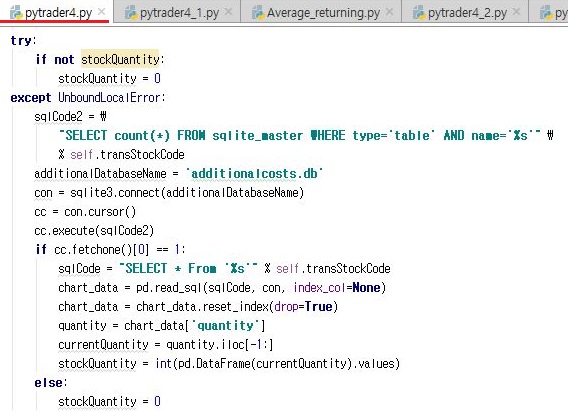The width and height of the screenshot is (568, 411).
Task: Click the Python file icon on pytrader4_1.py tab
Action: (131, 13)
